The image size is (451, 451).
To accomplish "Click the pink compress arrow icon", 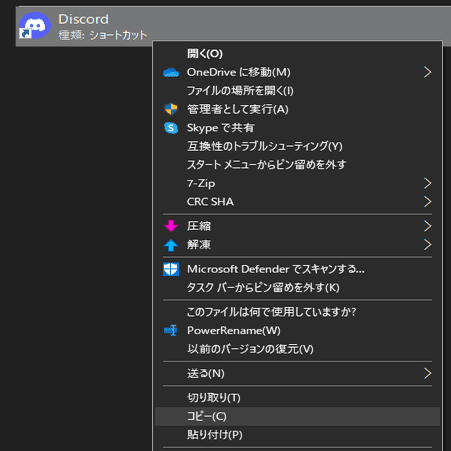I will point(171,226).
